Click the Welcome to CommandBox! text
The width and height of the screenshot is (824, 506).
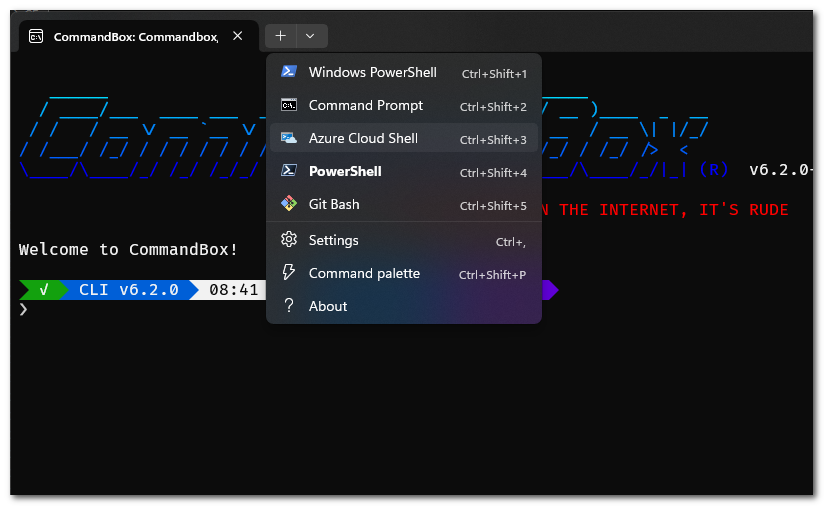coord(128,249)
